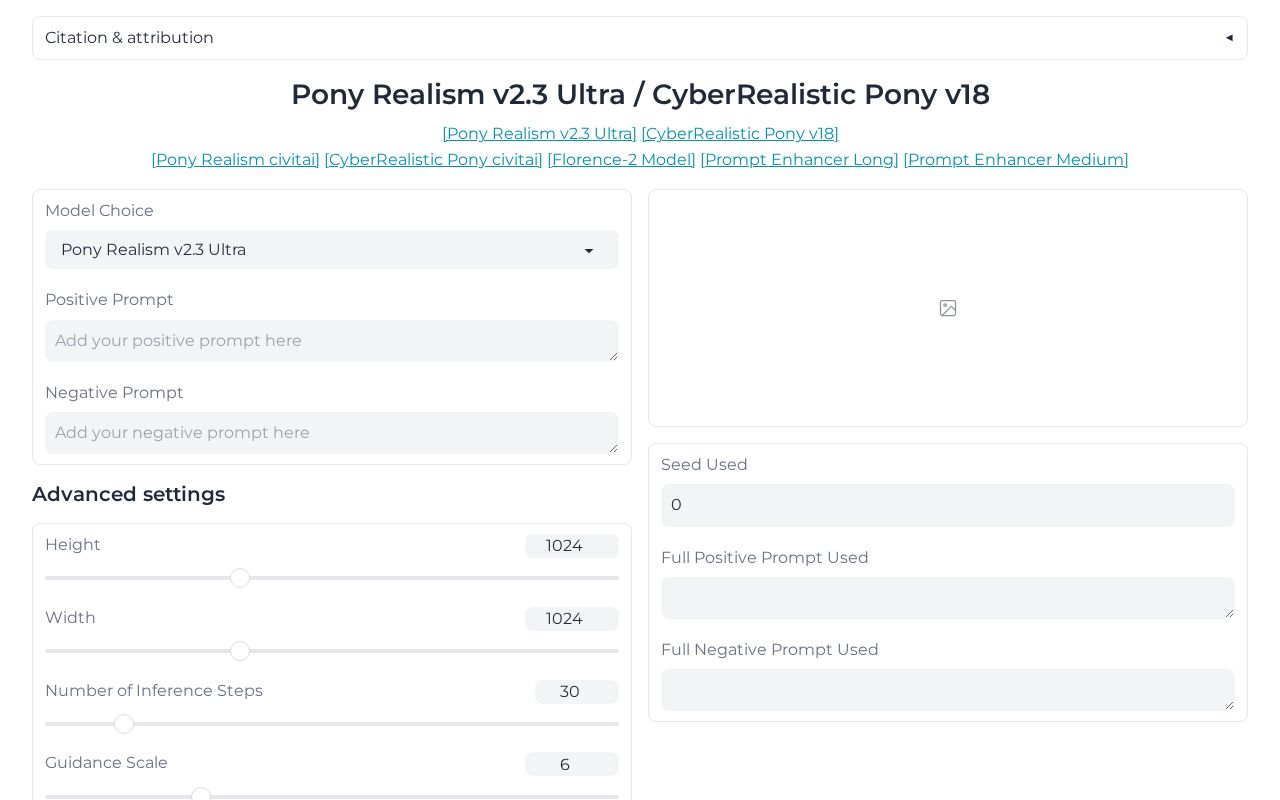Open the Prompt Enhancer Medium link
The width and height of the screenshot is (1280, 800).
pos(1016,160)
